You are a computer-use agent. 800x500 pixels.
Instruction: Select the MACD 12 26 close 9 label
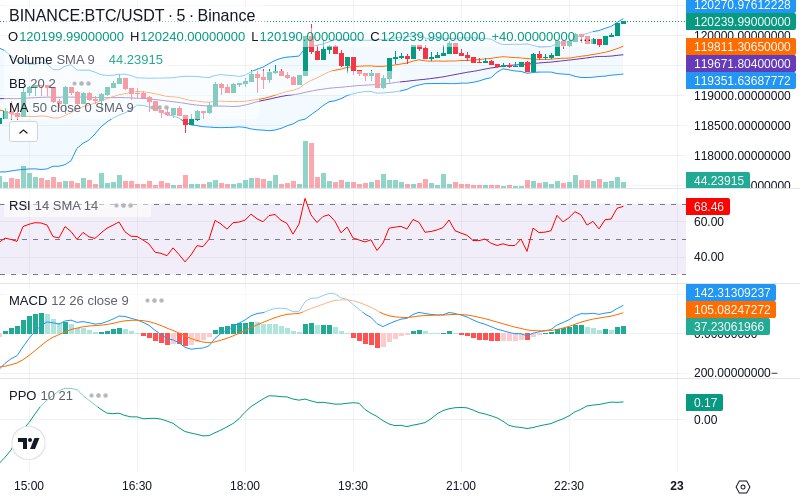pos(69,301)
